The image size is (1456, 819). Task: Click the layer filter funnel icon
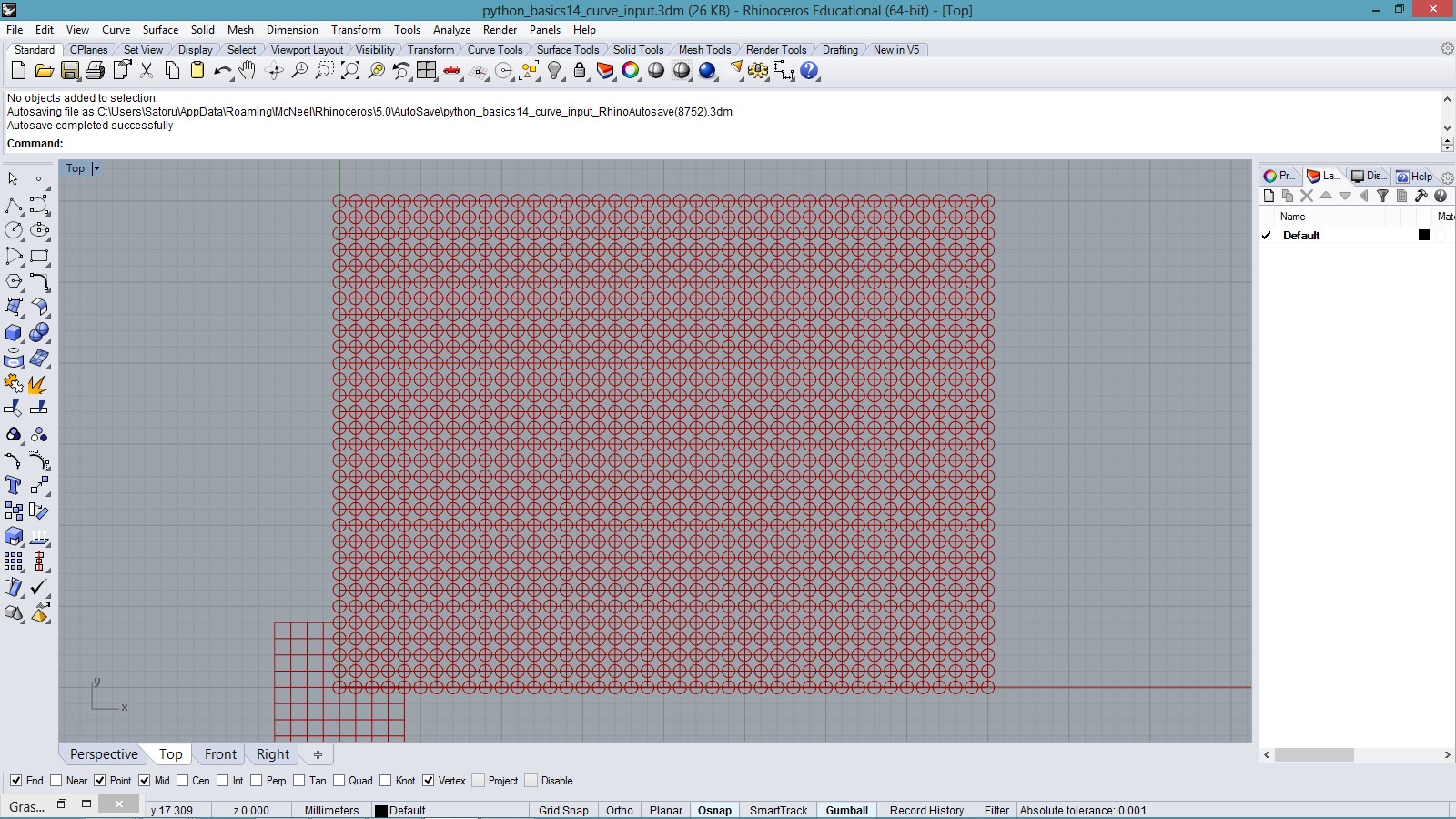click(x=1382, y=196)
